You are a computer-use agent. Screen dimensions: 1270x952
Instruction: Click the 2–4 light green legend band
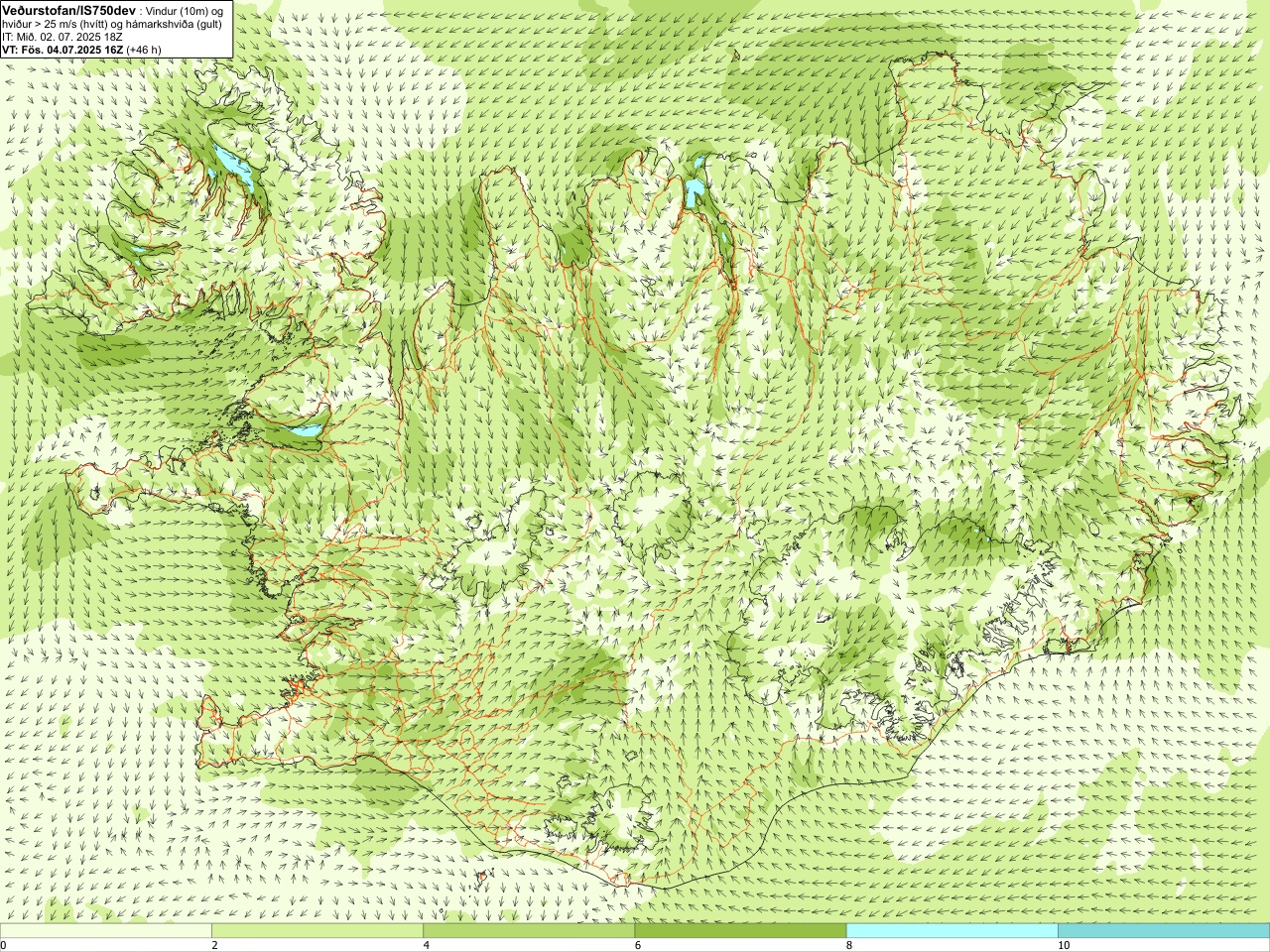point(317,931)
